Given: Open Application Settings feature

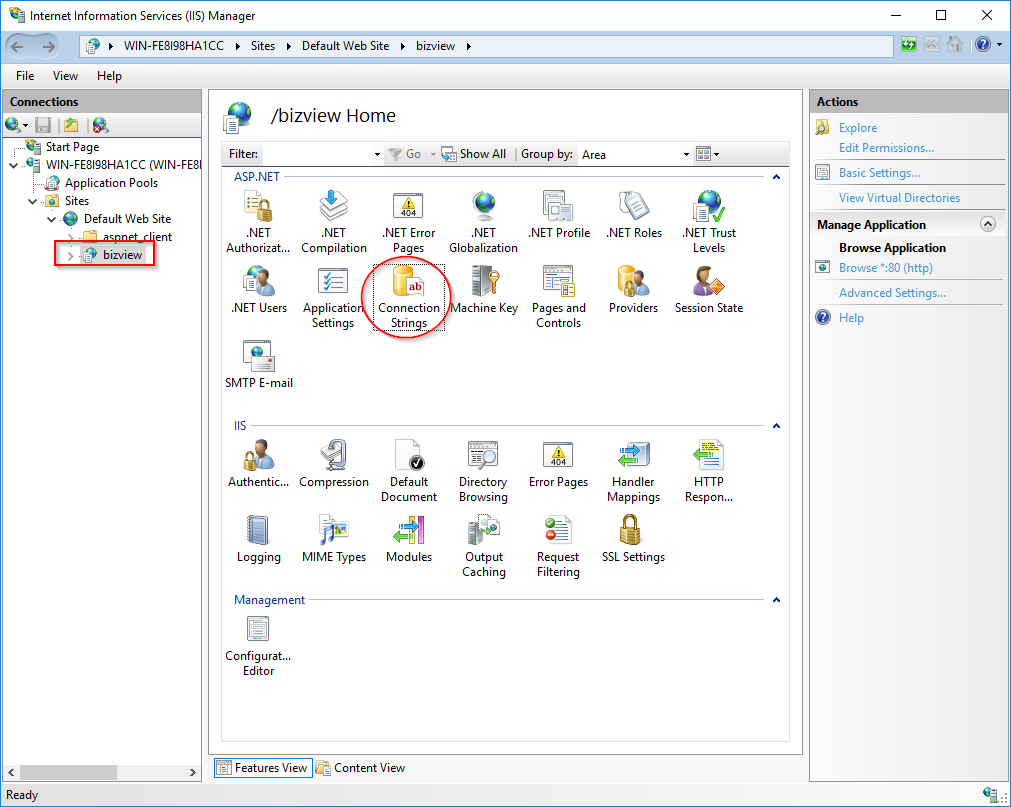Looking at the screenshot, I should 333,297.
